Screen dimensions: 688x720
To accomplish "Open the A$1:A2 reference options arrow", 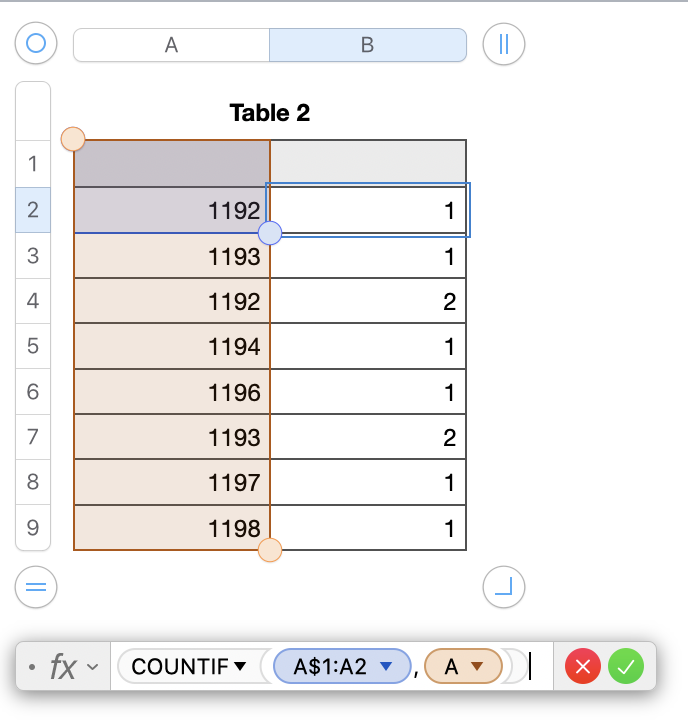I will tap(387, 666).
